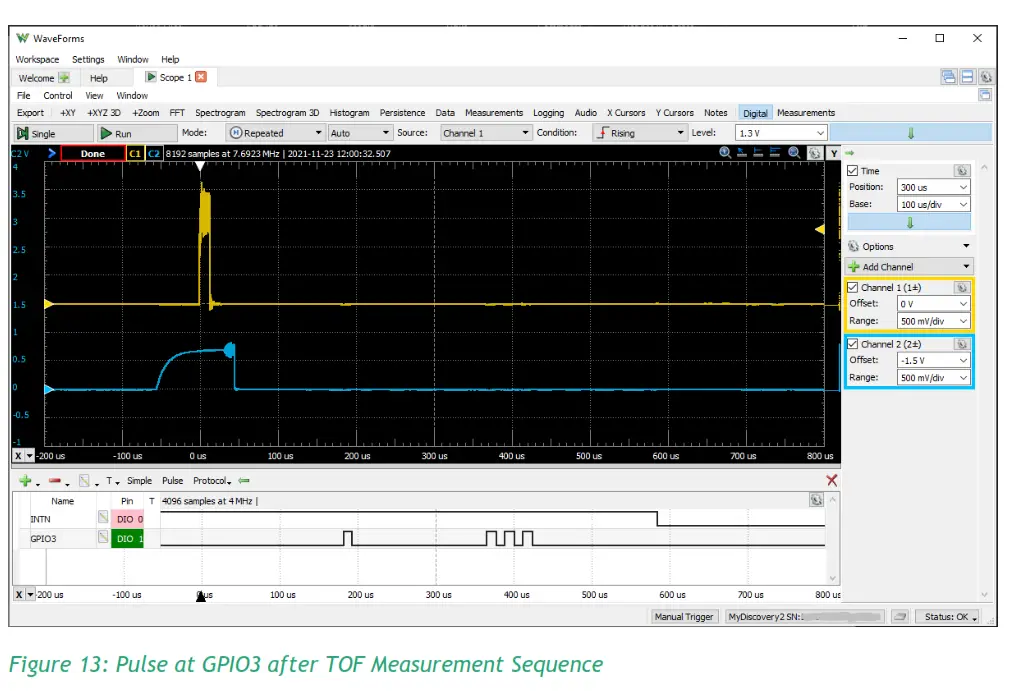This screenshot has width=1019, height=691.
Task: Disable the Channel 2 checkbox
Action: [x=853, y=343]
